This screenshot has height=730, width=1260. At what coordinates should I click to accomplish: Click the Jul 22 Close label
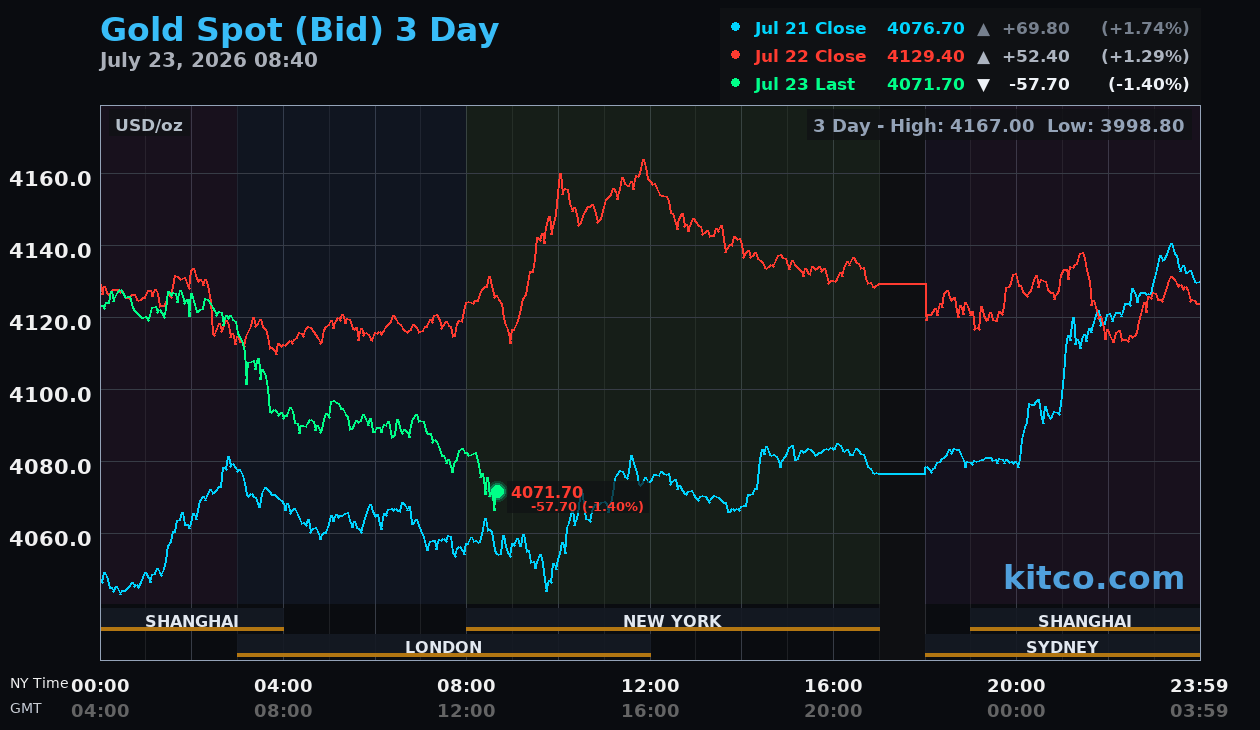[810, 56]
